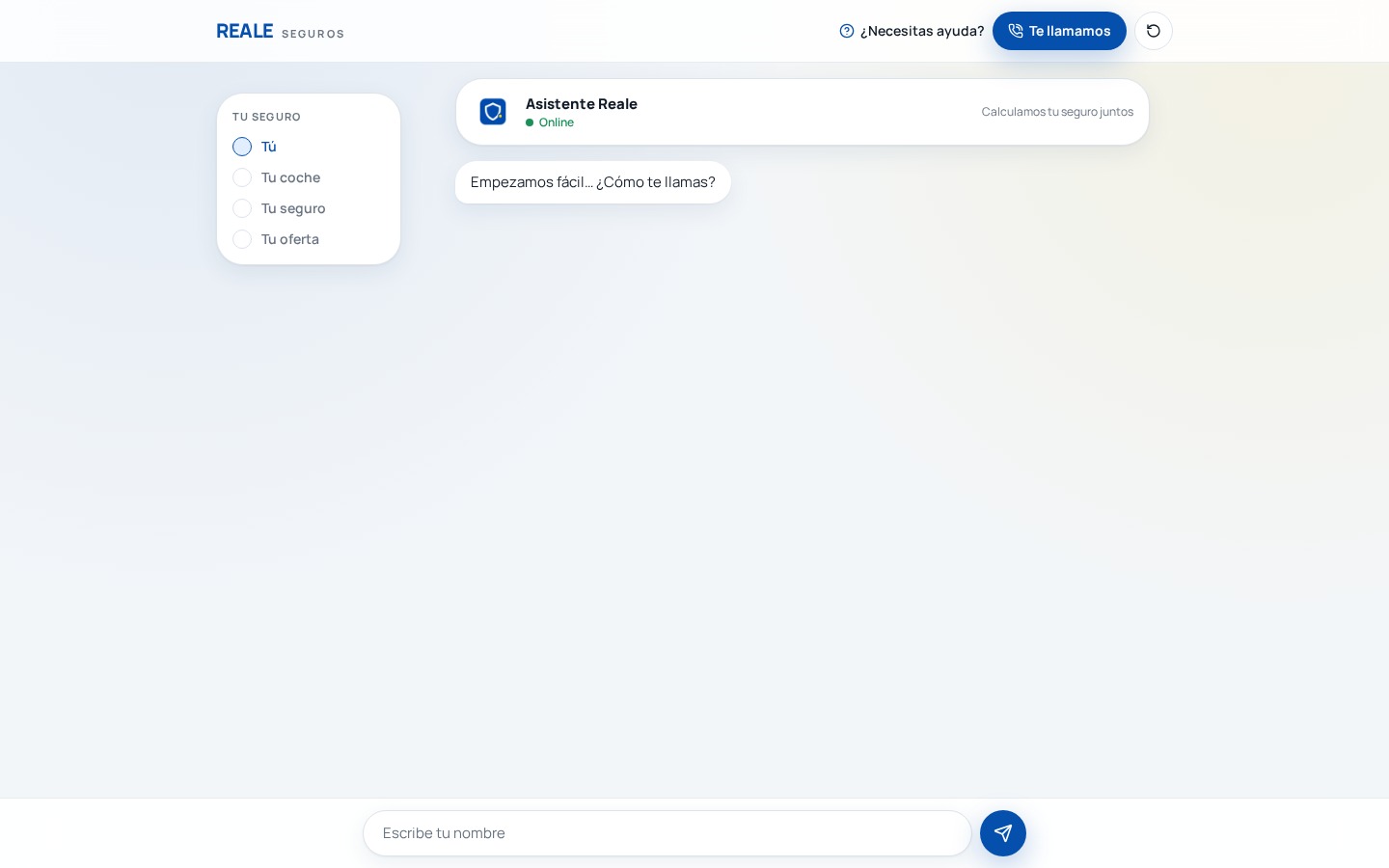Click the restart conversation circular arrow icon
The width and height of the screenshot is (1389, 868).
point(1154,31)
